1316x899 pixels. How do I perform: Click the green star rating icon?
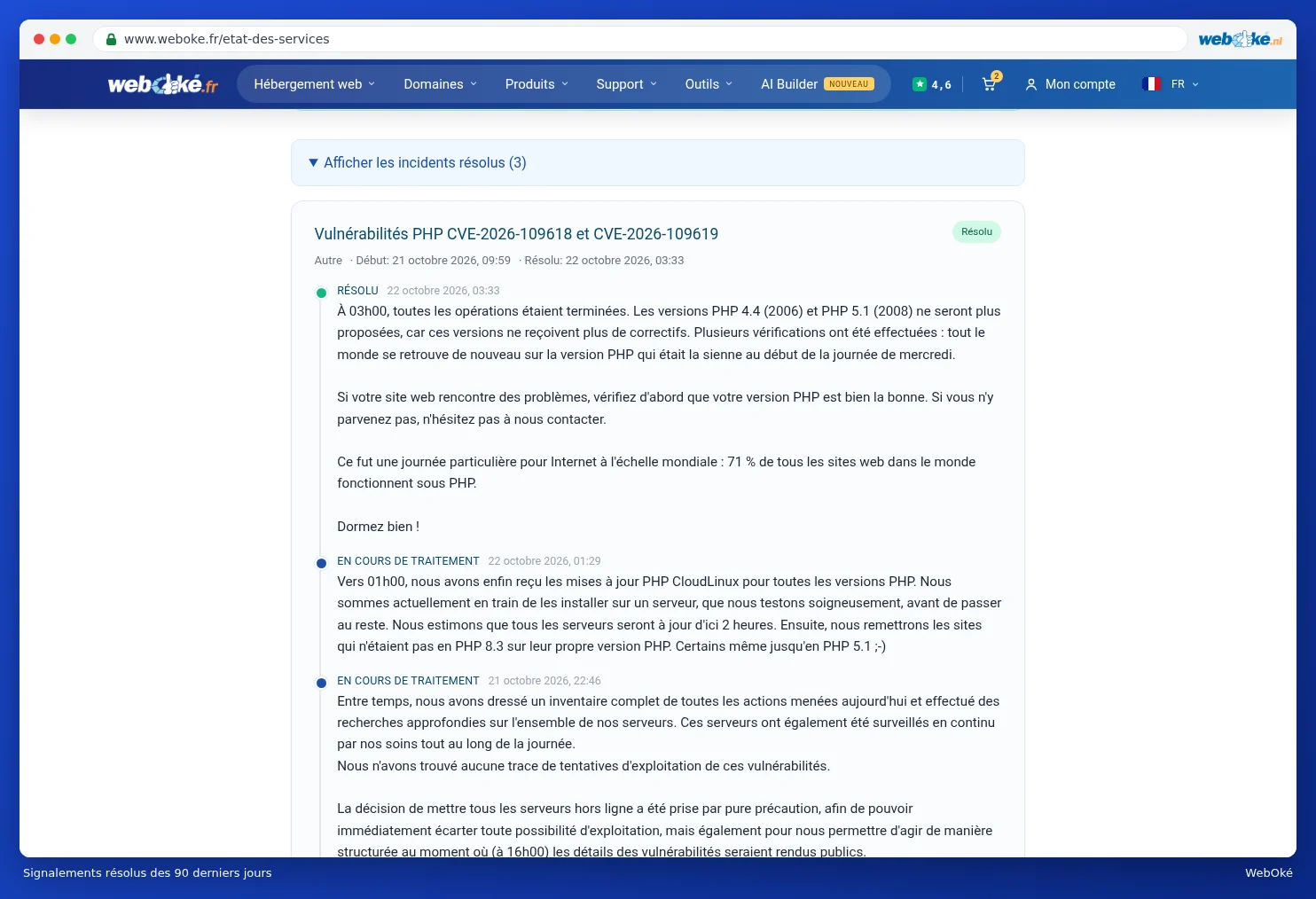click(x=920, y=84)
